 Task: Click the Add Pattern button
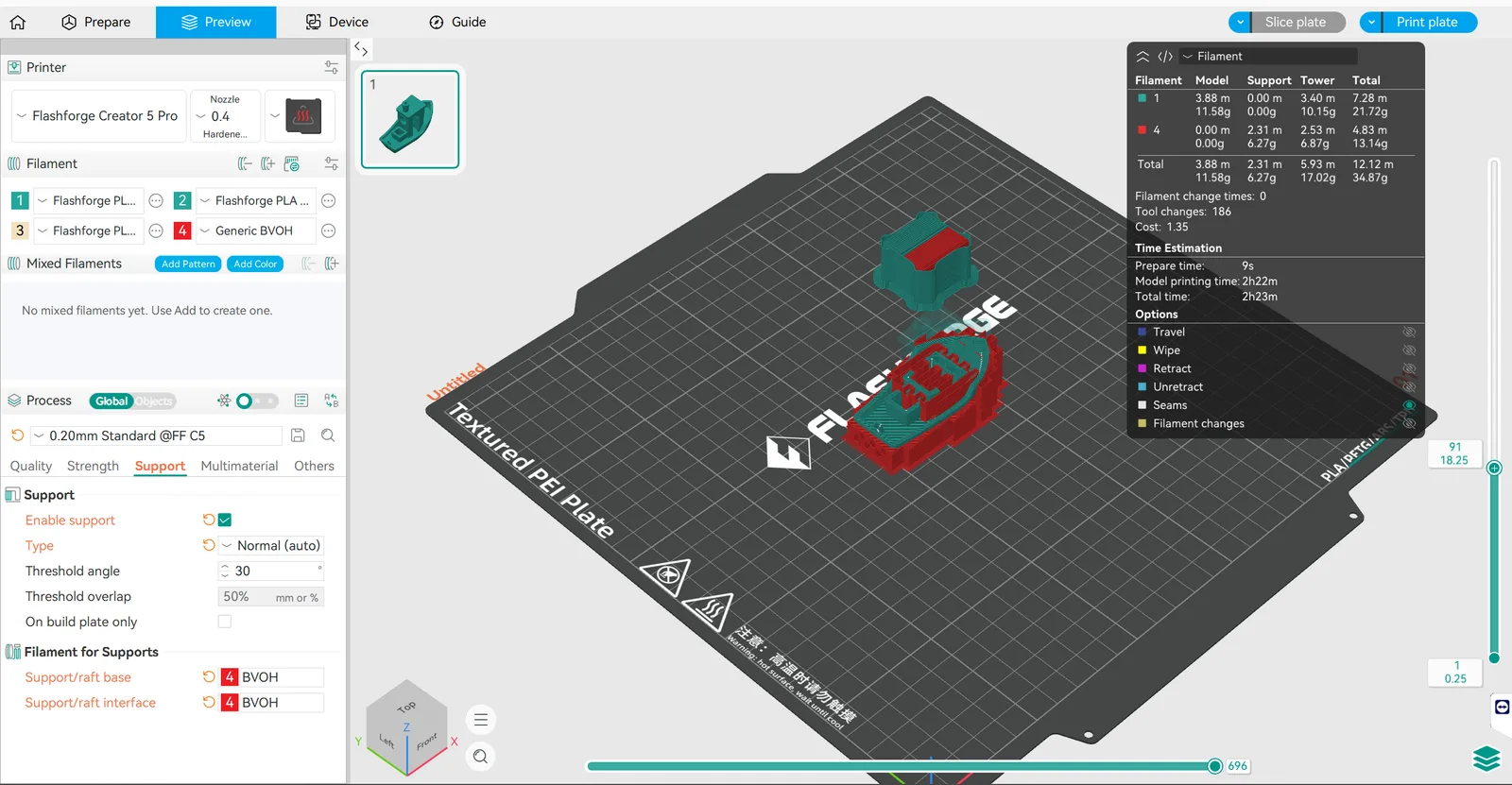pos(188,265)
